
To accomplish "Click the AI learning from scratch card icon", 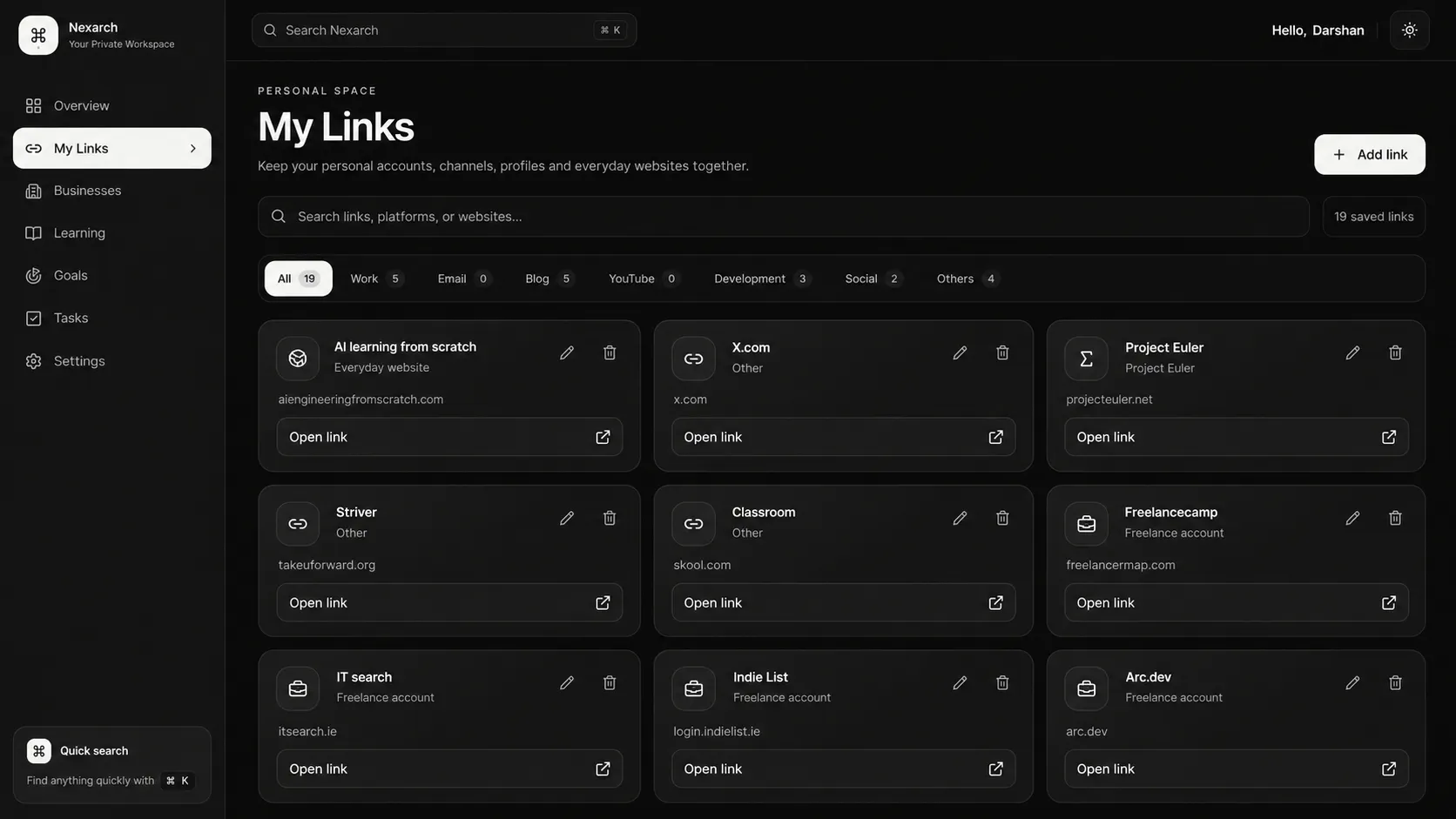I will click(x=298, y=359).
